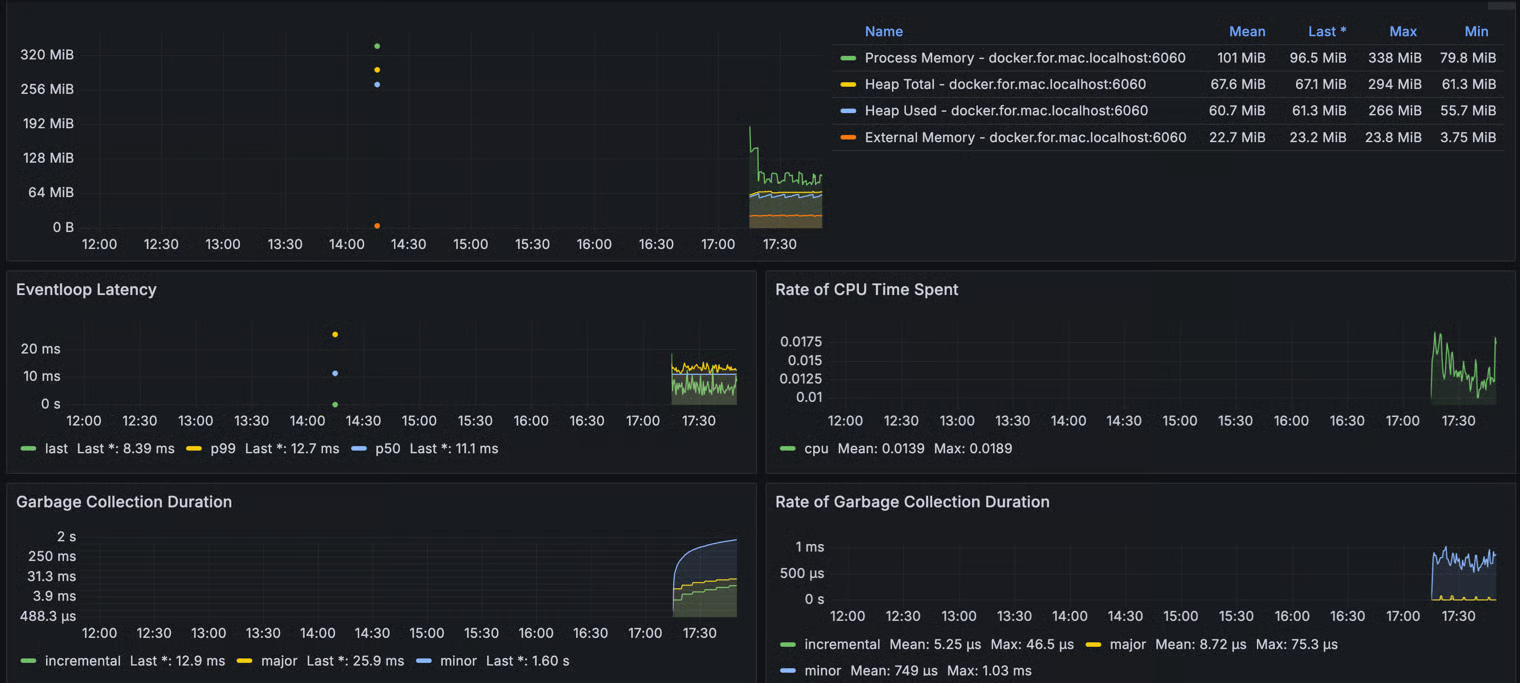The height and width of the screenshot is (683, 1520).
Task: Toggle p50 series in Eventloop Latency legend
Action: coord(387,449)
